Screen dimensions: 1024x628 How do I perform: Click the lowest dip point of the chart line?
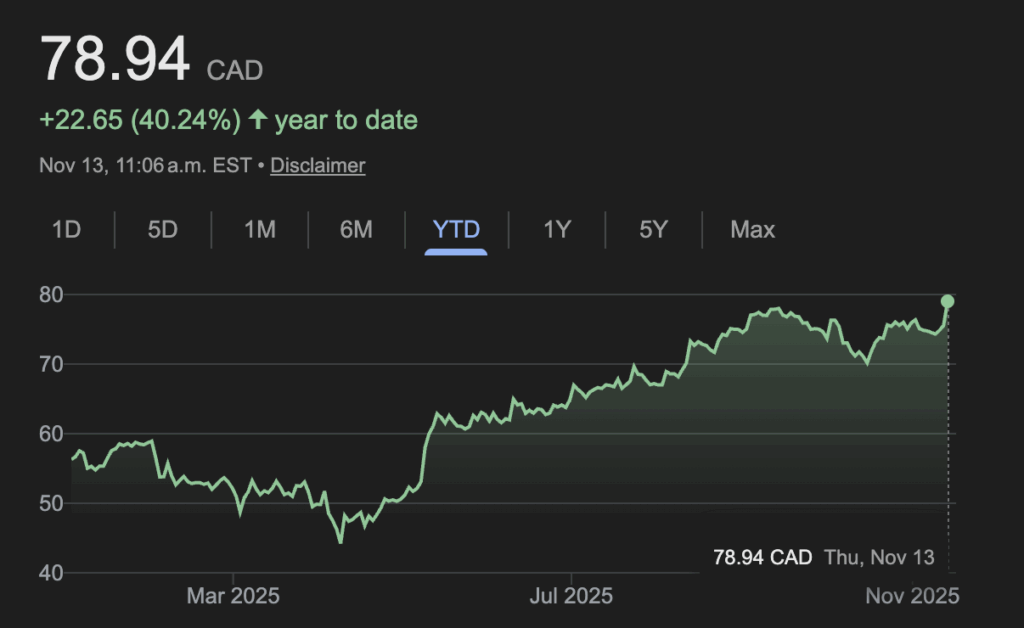click(340, 542)
